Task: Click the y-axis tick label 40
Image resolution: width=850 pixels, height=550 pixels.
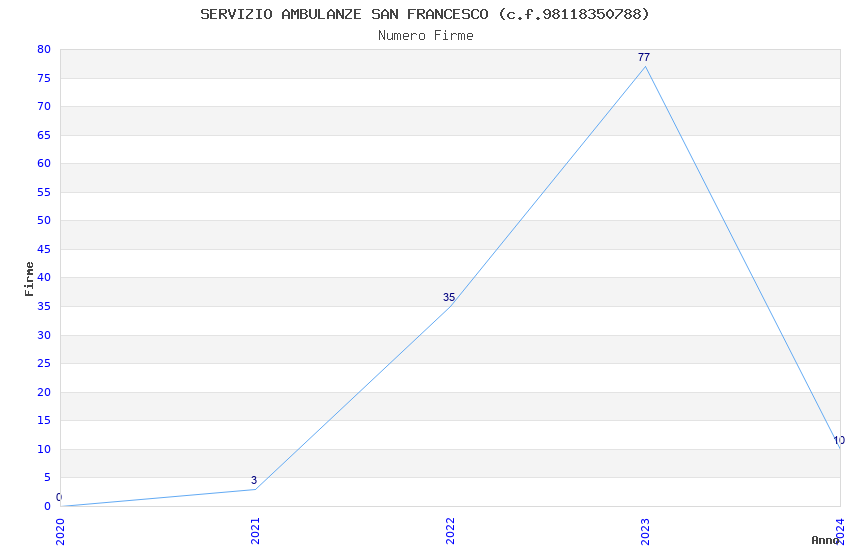Action: click(44, 277)
